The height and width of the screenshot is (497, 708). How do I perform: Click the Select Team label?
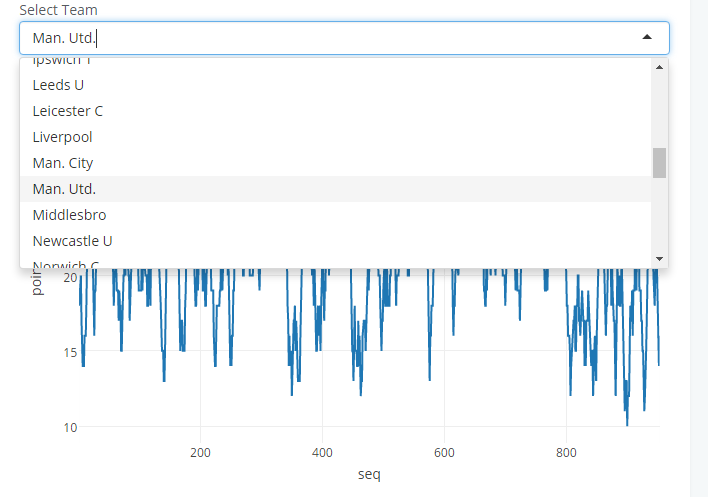point(58,10)
